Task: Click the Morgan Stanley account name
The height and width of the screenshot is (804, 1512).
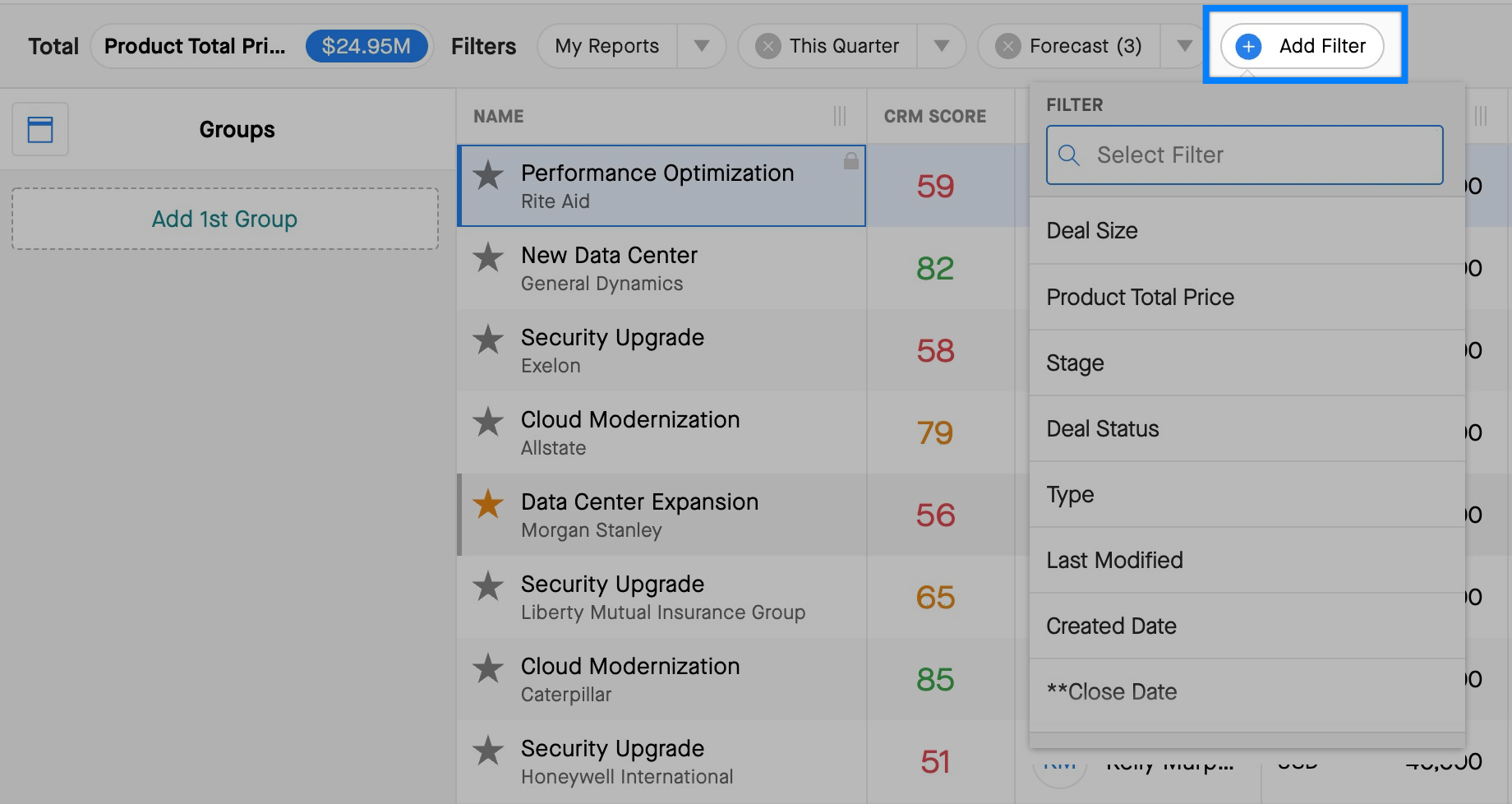Action: click(x=591, y=530)
